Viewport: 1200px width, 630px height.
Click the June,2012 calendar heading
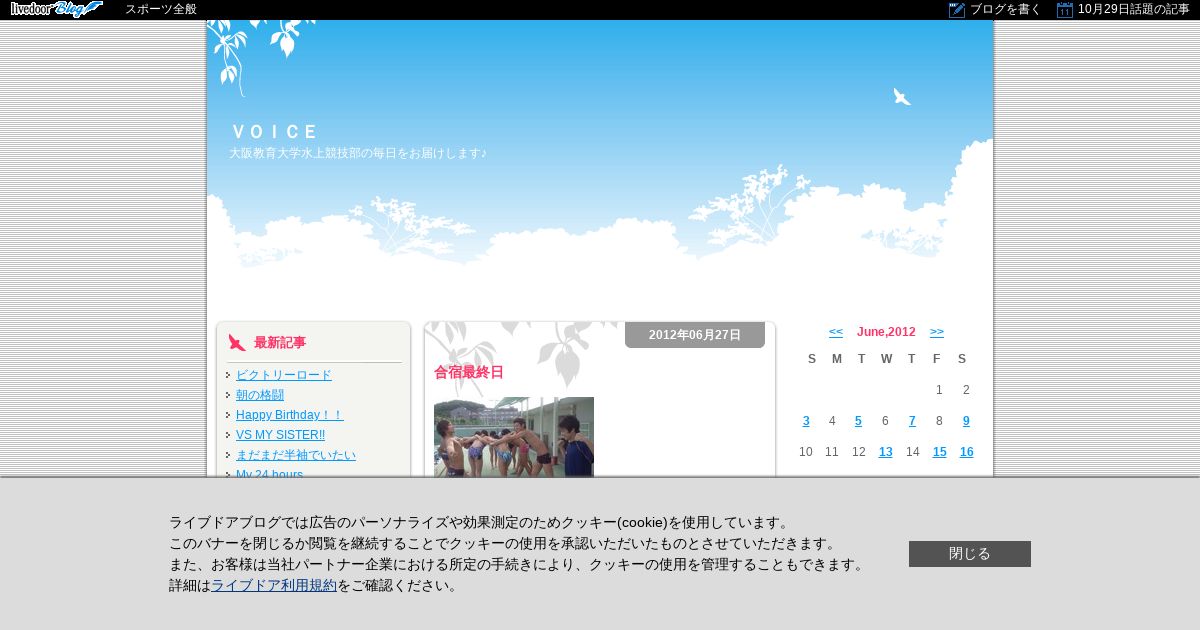coord(886,332)
